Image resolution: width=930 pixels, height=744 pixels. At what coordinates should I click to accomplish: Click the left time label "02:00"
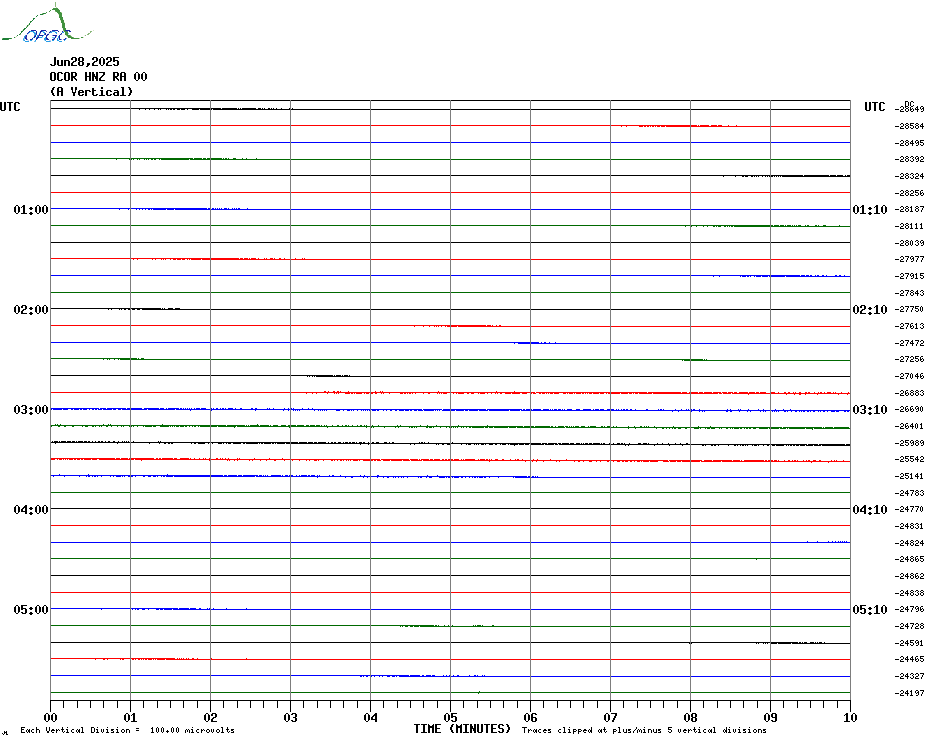point(31,310)
